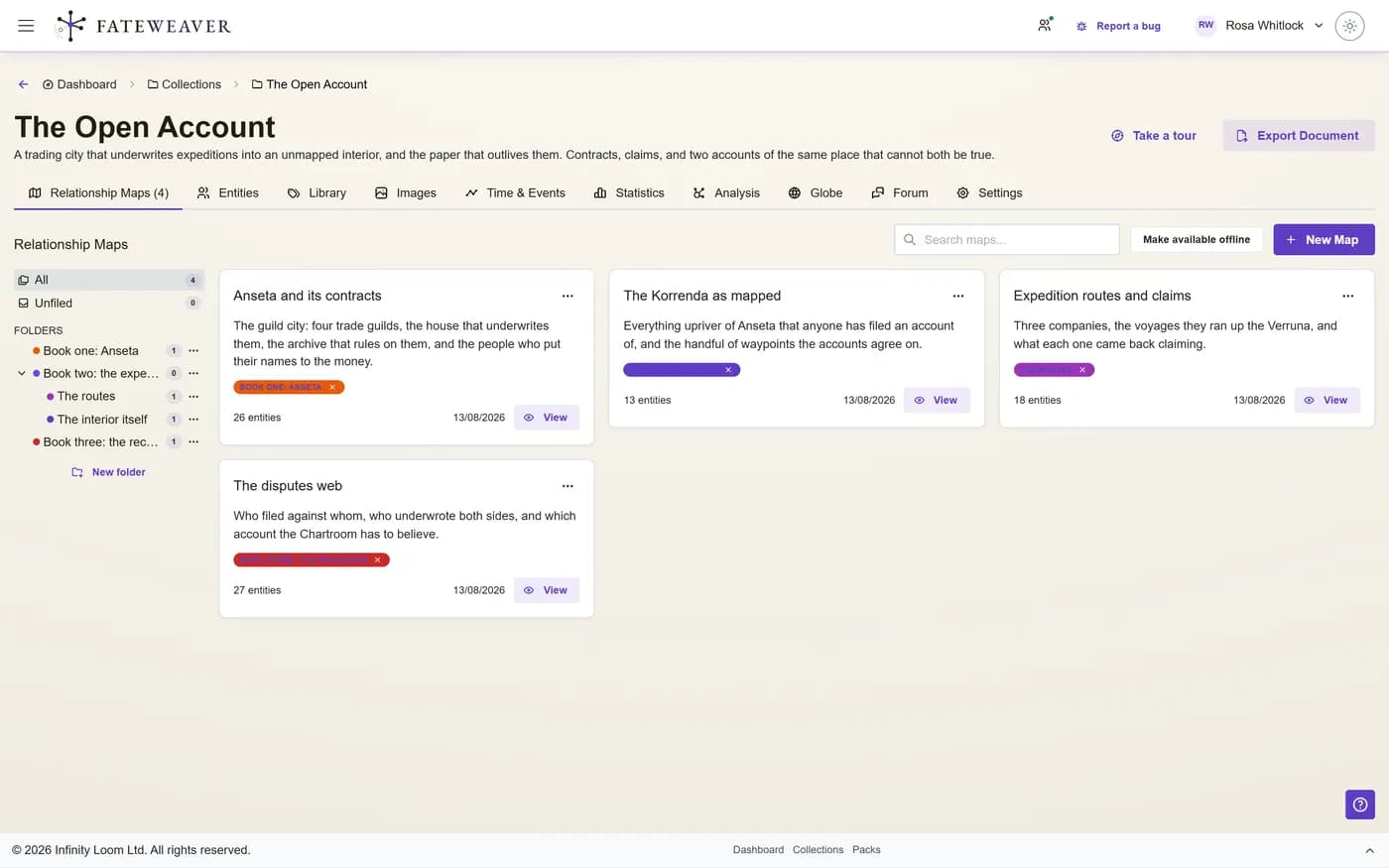Open the Settings tab
Viewport: 1389px width, 868px height.
[989, 192]
